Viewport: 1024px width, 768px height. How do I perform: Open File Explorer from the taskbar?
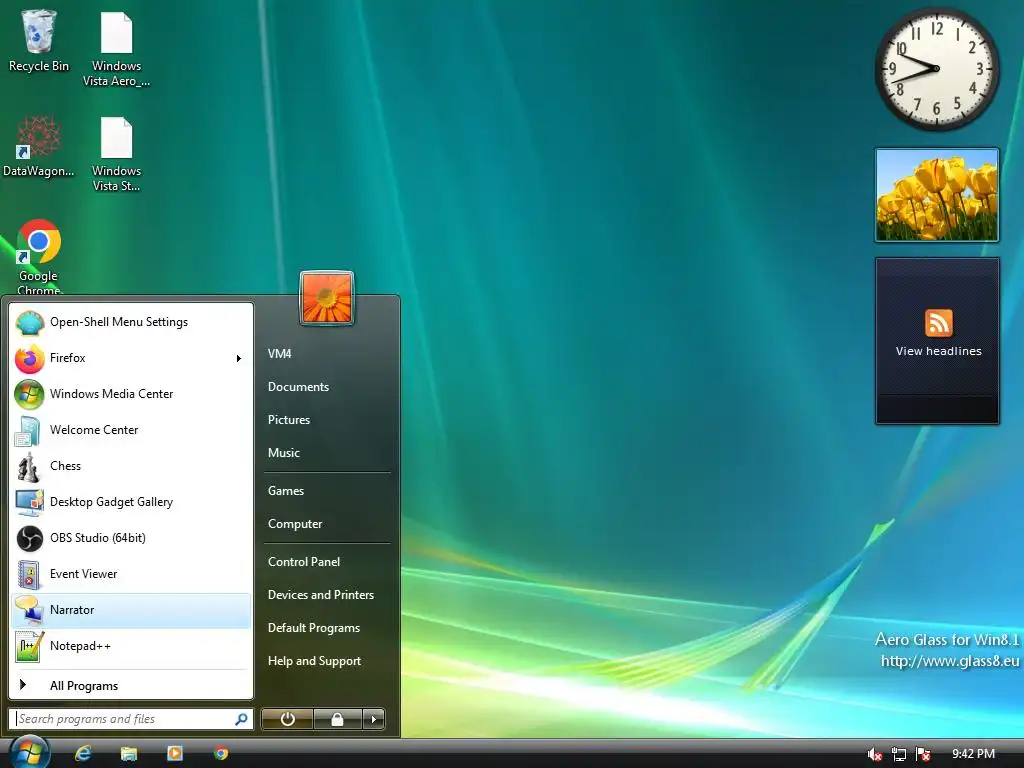pos(129,754)
